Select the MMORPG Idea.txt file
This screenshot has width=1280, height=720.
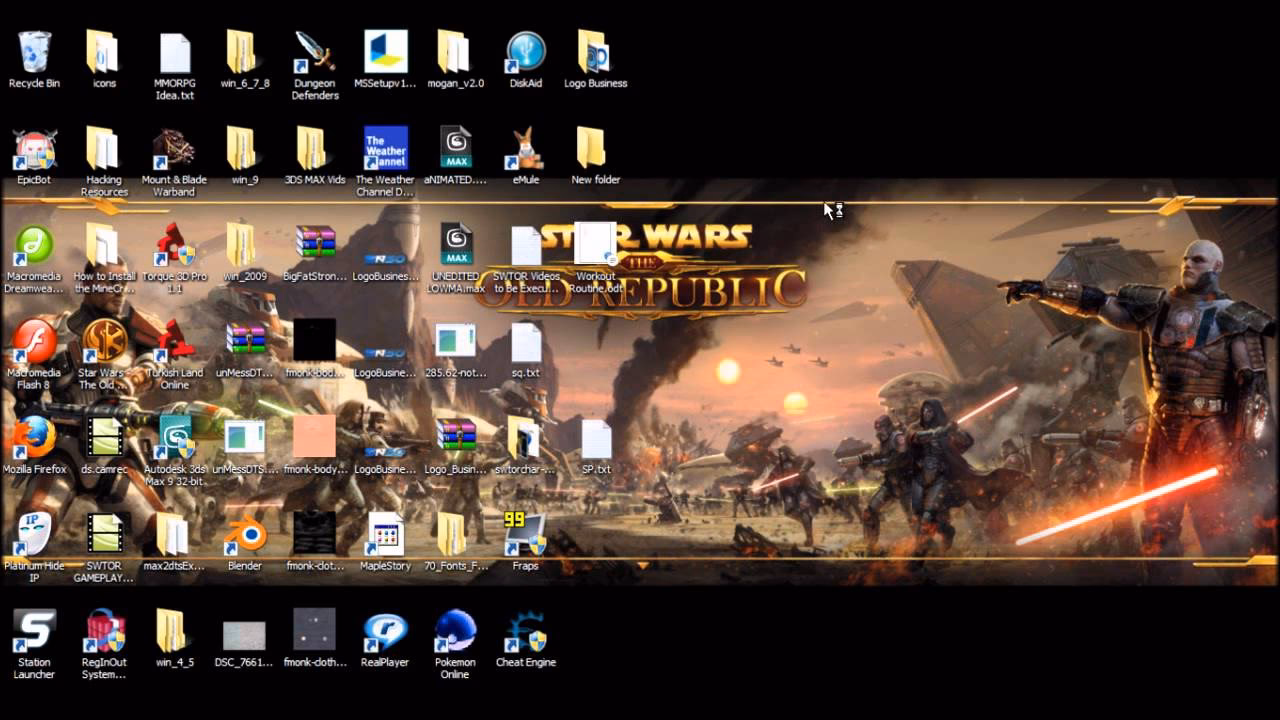(174, 52)
